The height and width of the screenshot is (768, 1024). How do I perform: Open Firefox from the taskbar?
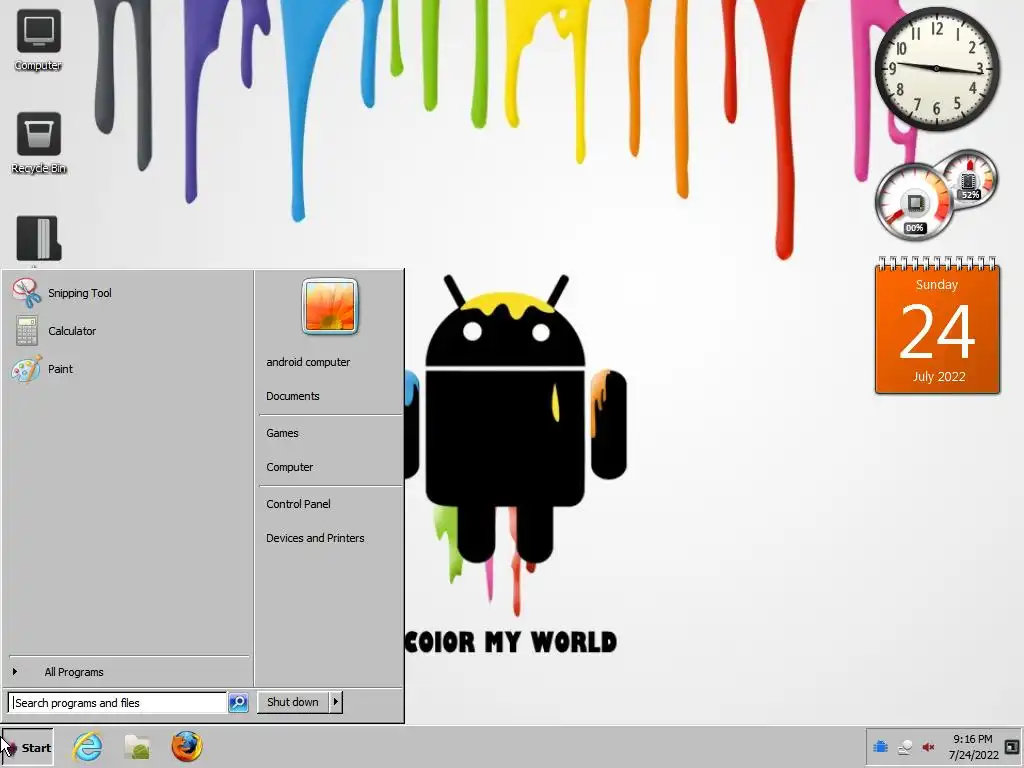click(187, 746)
